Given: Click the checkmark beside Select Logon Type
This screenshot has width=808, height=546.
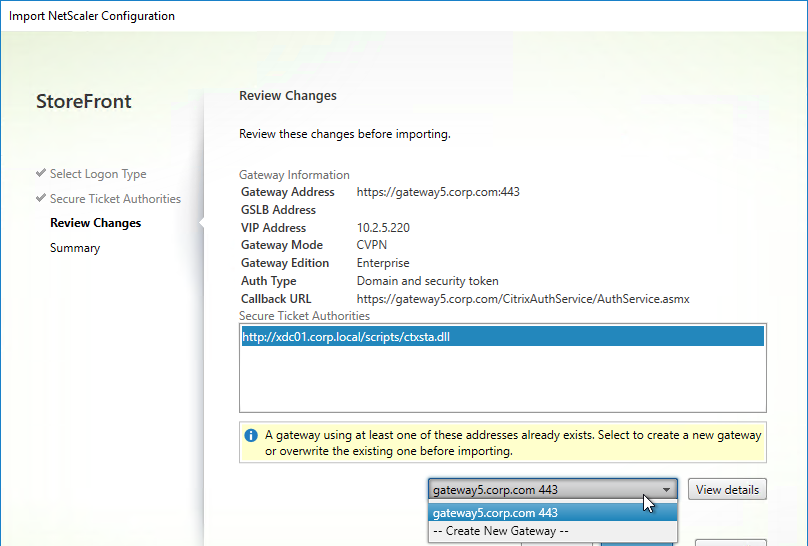Looking at the screenshot, I should tap(41, 173).
